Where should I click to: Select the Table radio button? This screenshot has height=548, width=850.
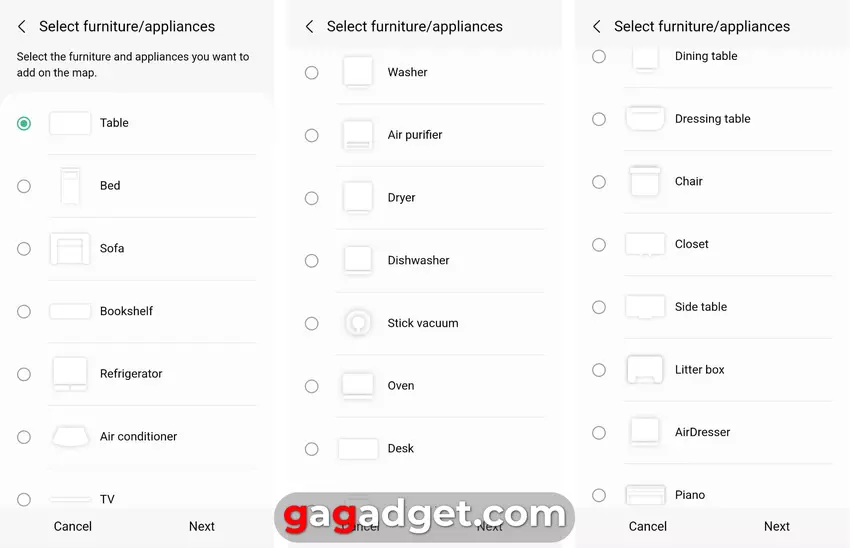coord(24,123)
